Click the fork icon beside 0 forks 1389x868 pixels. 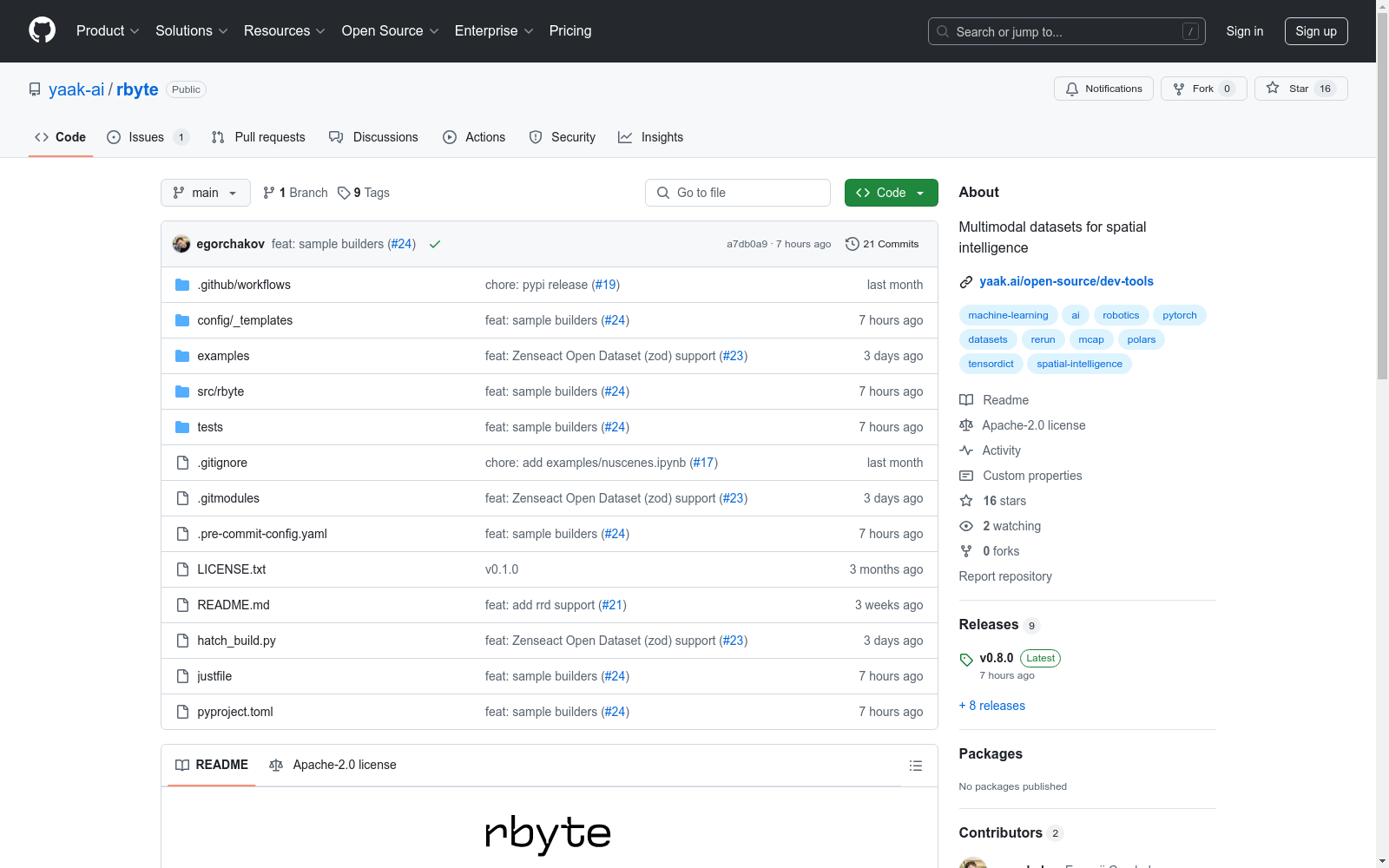click(x=966, y=551)
